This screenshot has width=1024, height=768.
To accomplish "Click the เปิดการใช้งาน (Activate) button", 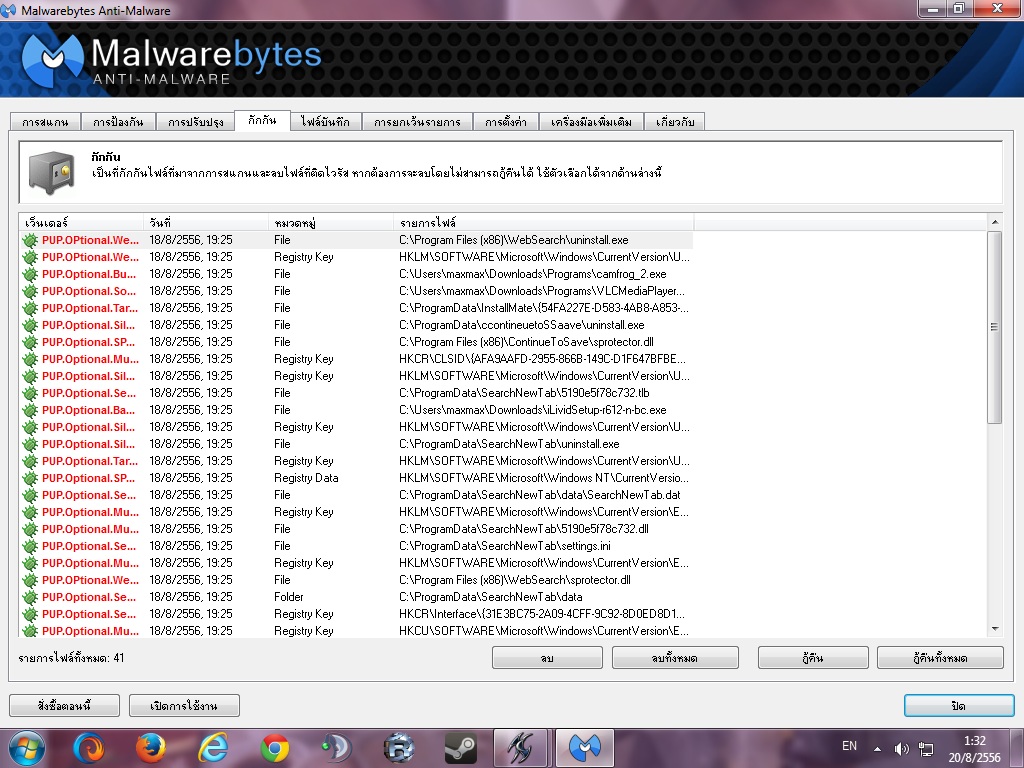I will point(184,705).
